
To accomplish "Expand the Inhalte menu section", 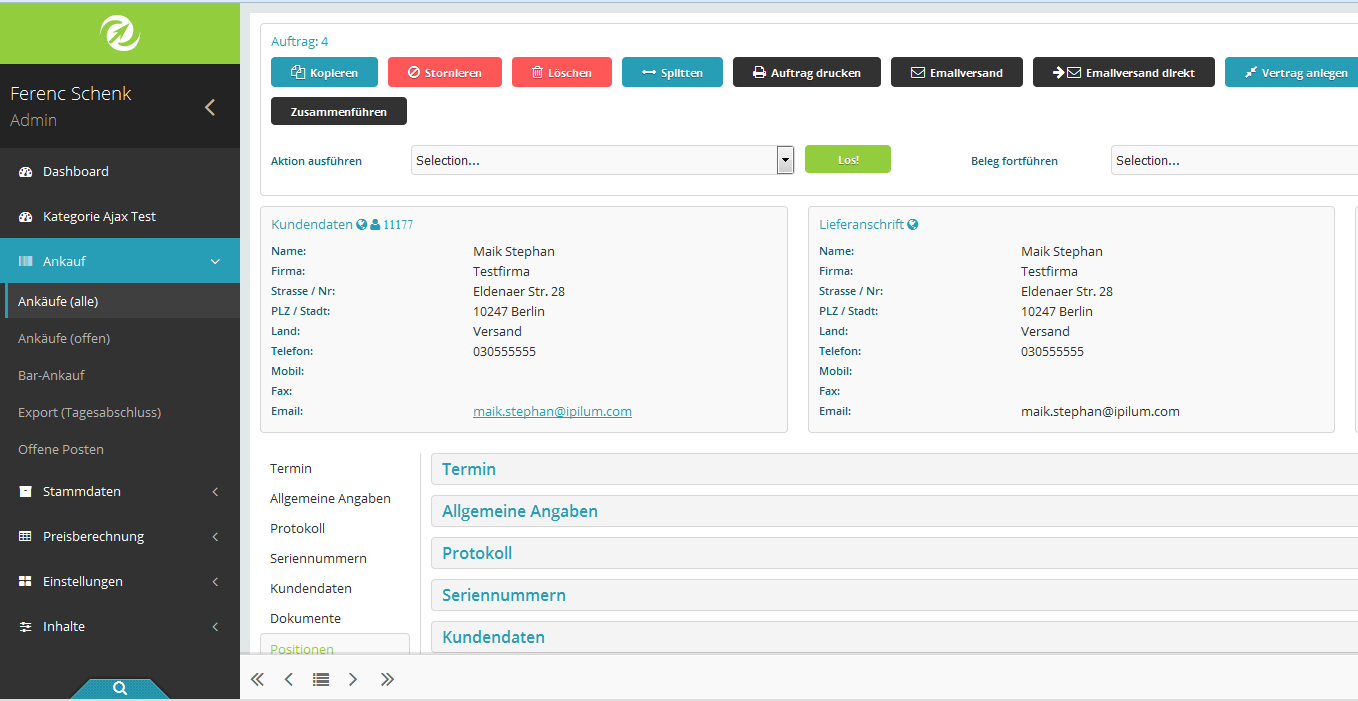I will (120, 626).
